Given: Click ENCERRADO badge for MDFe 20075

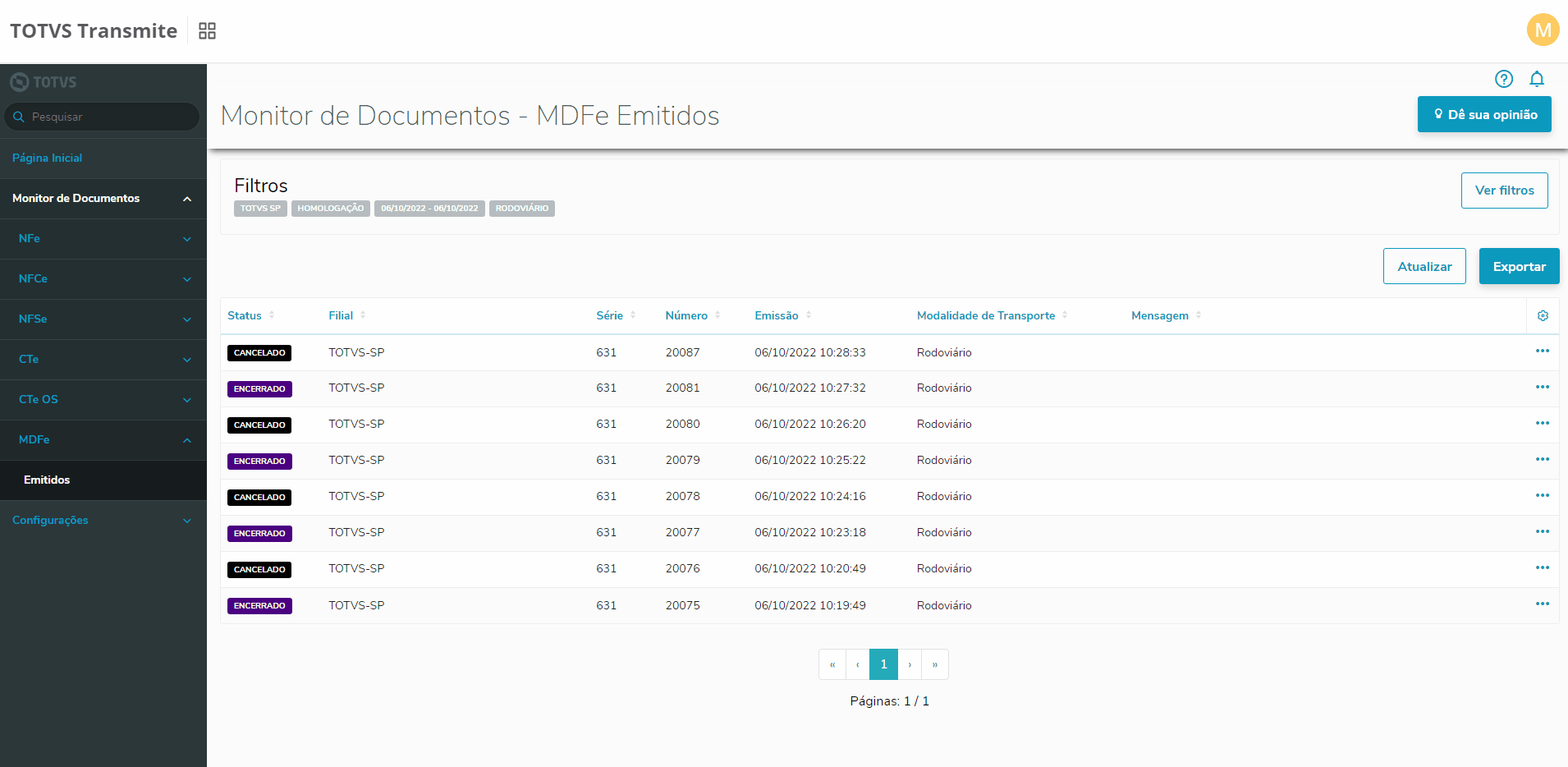Looking at the screenshot, I should click(x=259, y=606).
